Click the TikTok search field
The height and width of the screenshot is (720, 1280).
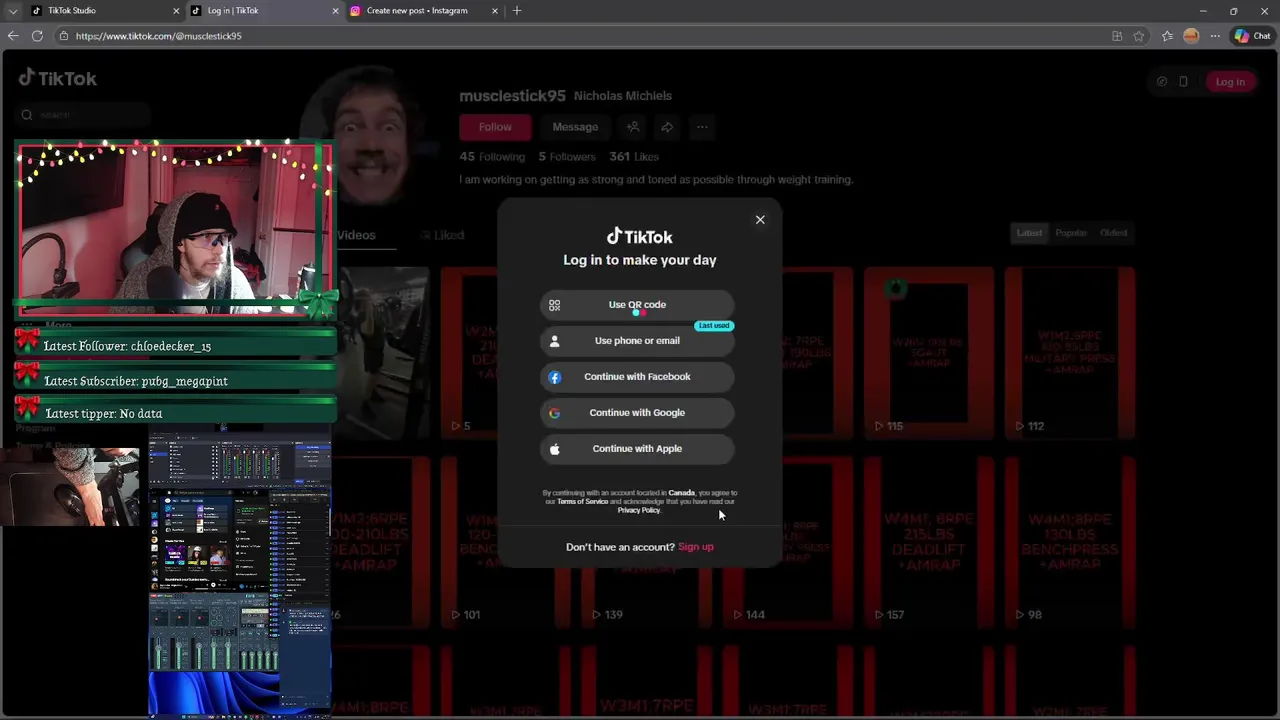[80, 115]
